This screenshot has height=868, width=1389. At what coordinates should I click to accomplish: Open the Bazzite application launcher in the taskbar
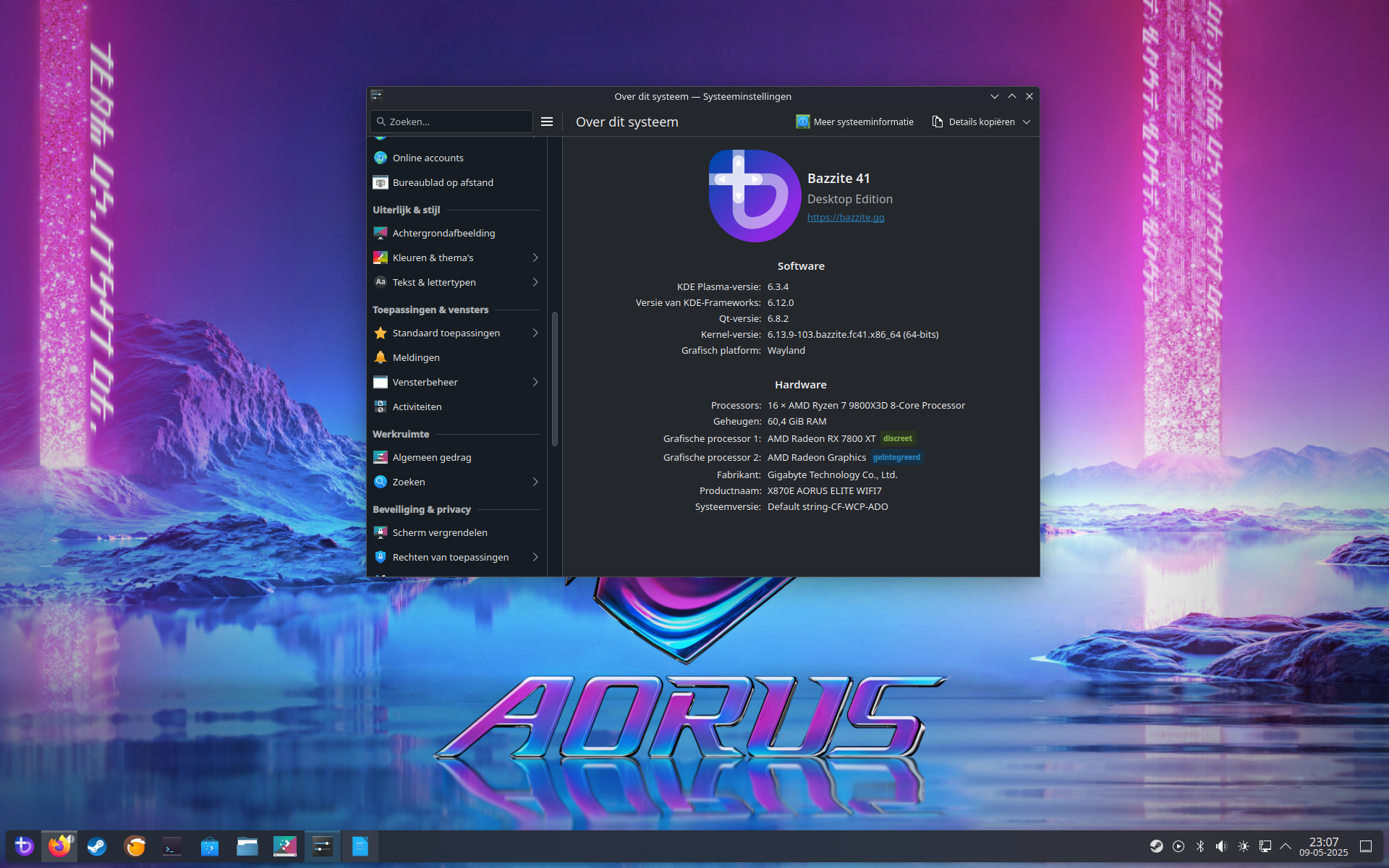(24, 846)
